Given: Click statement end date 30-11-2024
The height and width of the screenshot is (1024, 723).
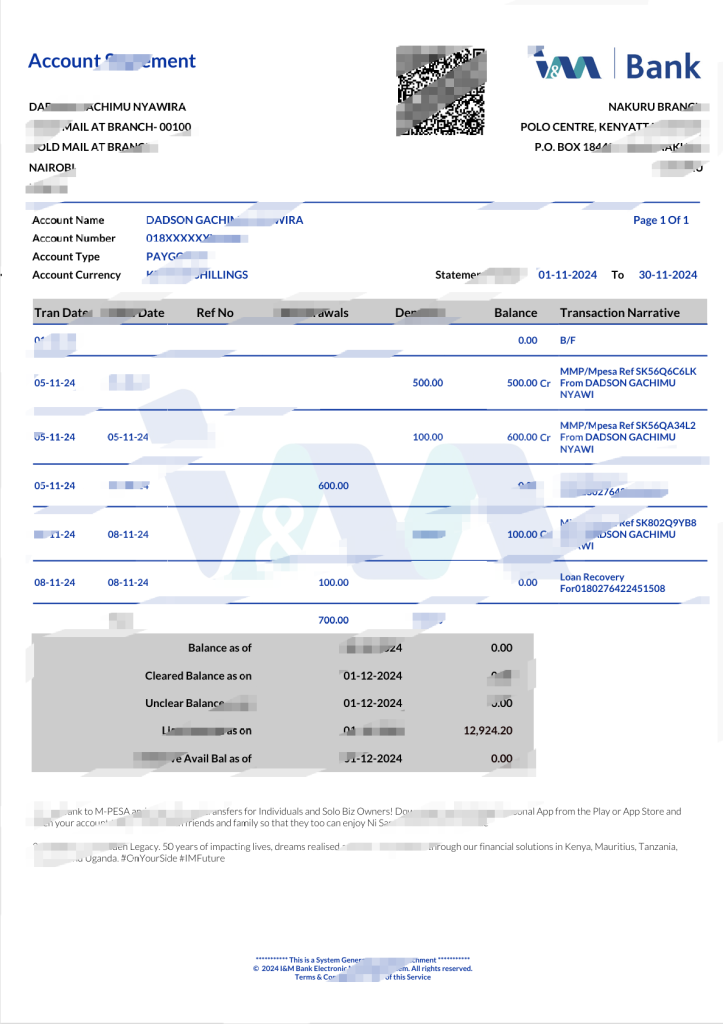Looking at the screenshot, I should pos(667,275).
